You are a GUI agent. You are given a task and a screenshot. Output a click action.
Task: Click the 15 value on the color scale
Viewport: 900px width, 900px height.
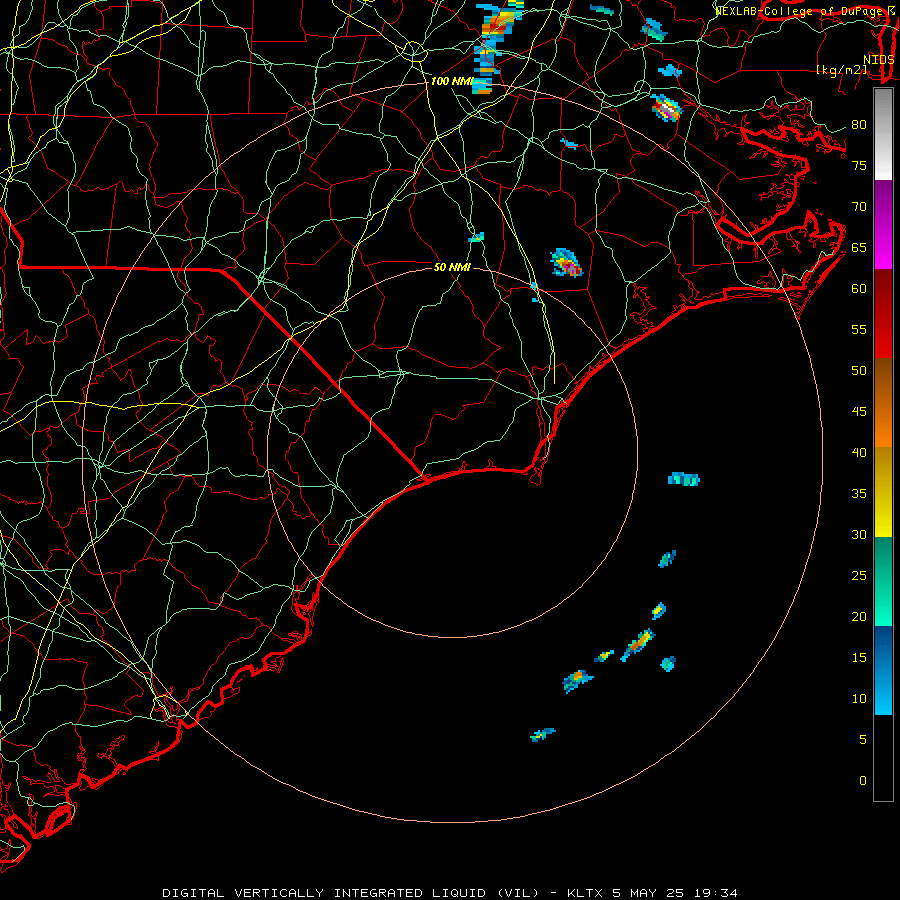859,658
